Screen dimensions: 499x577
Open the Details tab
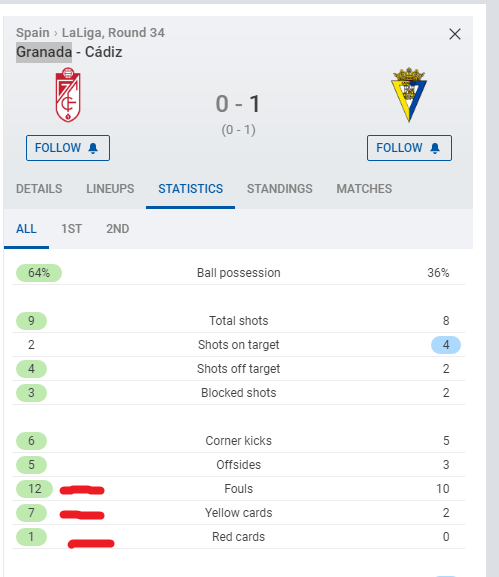click(x=39, y=189)
